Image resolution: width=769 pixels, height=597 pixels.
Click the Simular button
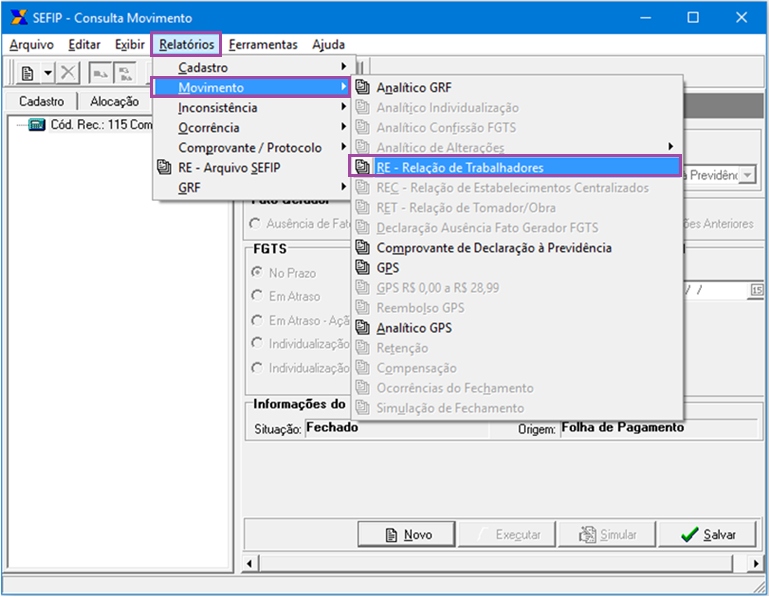pos(607,534)
